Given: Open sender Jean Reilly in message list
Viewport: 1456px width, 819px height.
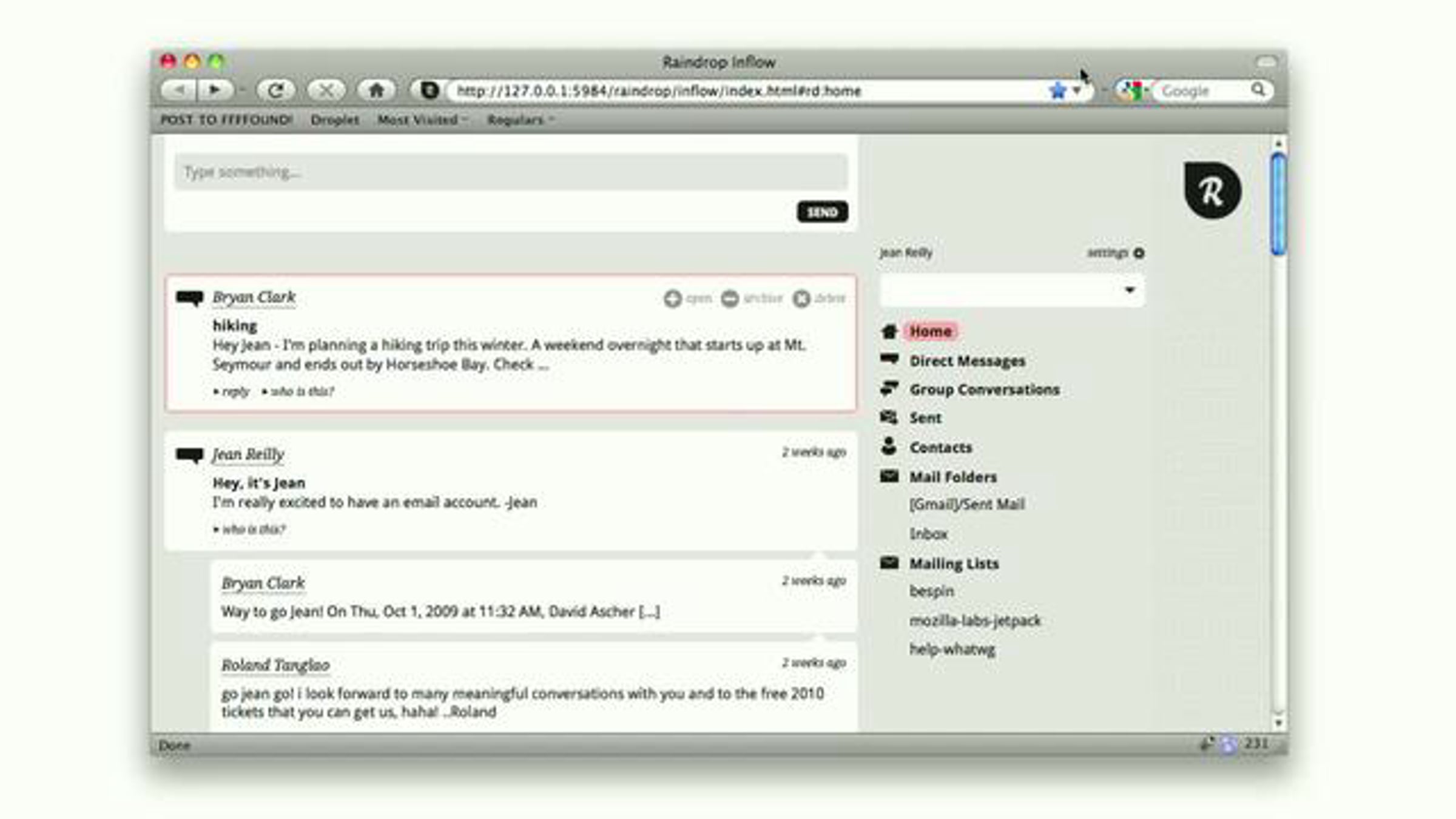Looking at the screenshot, I should (x=248, y=454).
